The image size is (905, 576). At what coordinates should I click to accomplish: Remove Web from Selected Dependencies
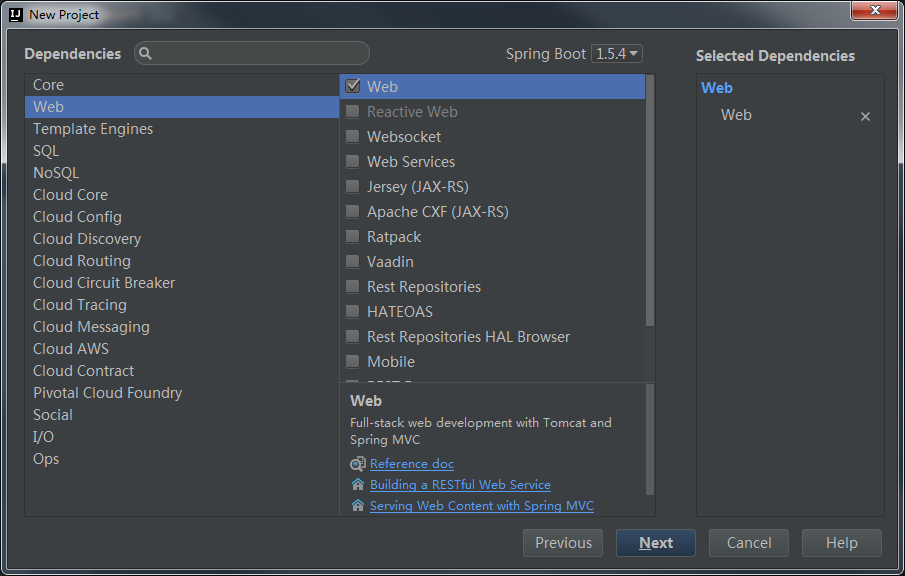[865, 117]
